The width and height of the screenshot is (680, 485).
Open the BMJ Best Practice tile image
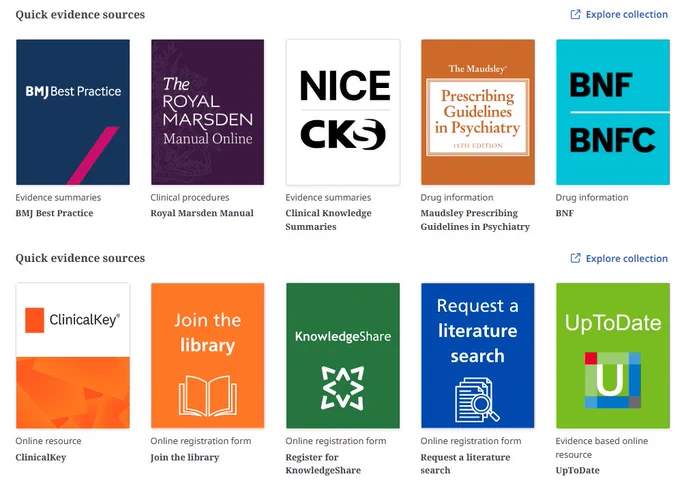tap(73, 112)
